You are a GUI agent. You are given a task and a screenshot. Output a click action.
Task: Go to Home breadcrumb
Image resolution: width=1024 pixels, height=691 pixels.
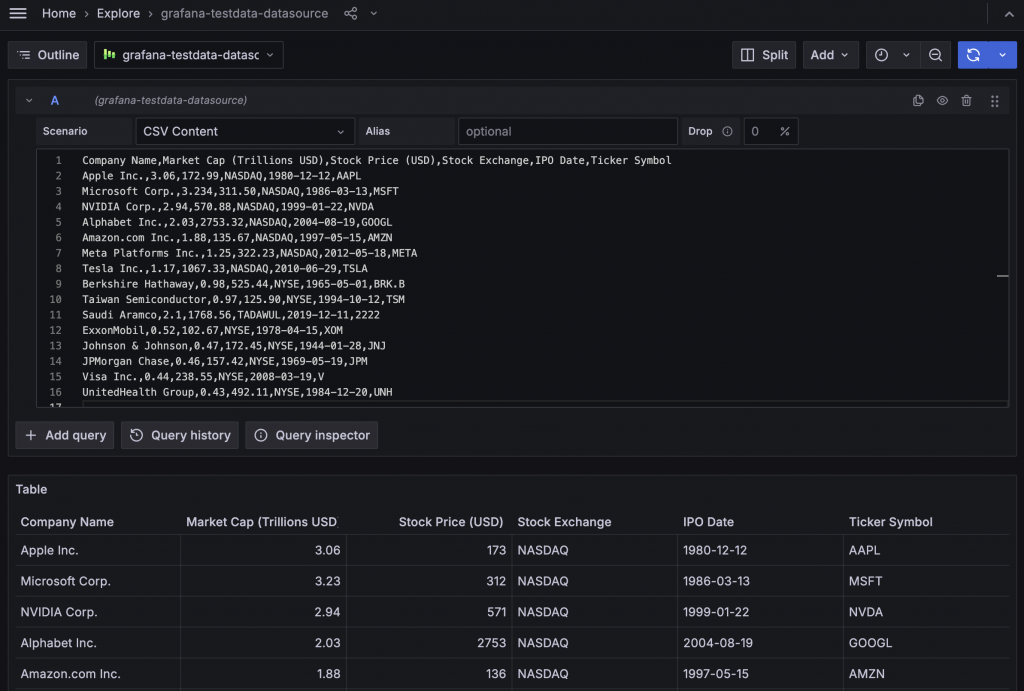[59, 13]
